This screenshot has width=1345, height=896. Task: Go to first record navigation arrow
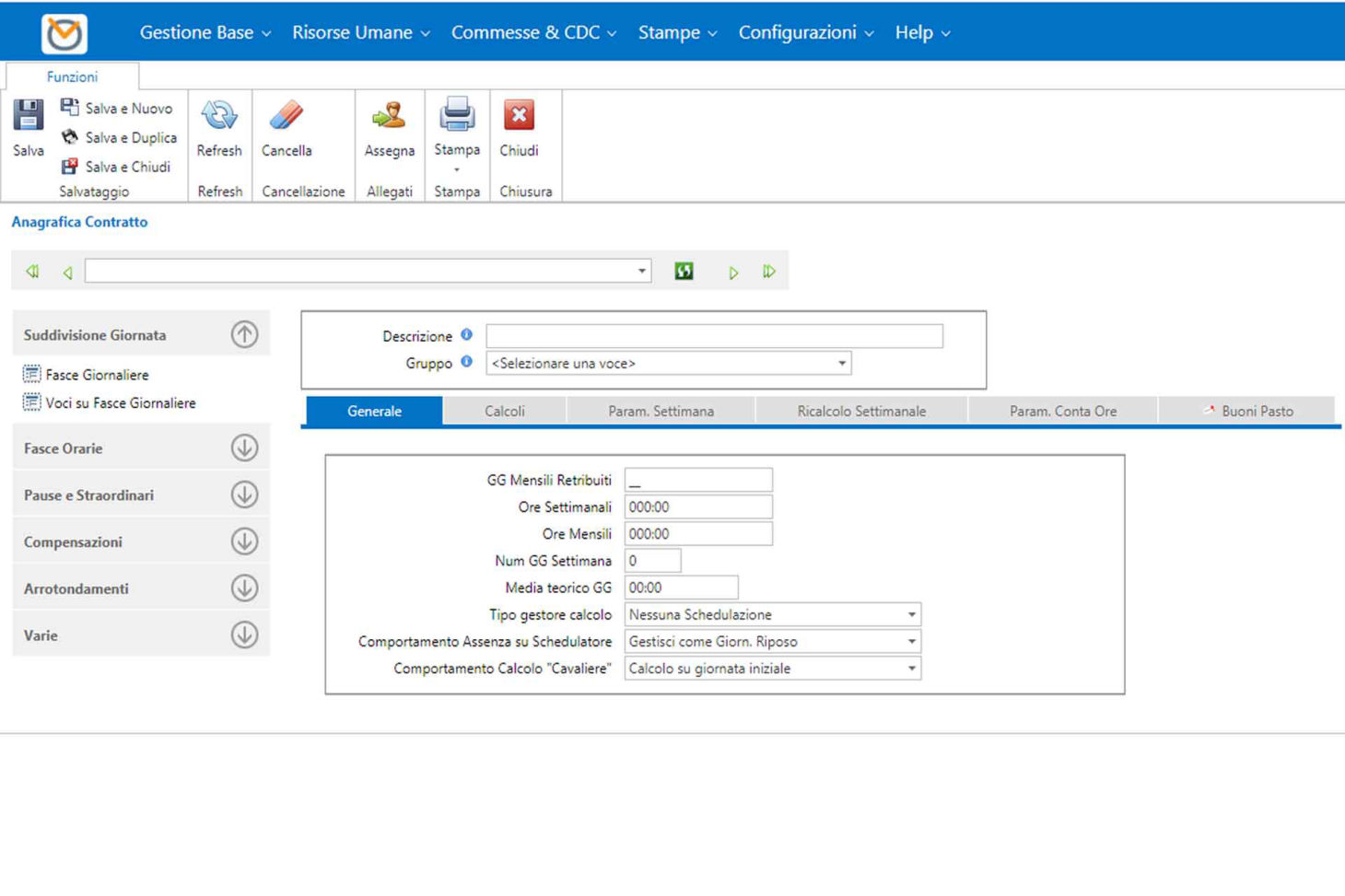click(x=33, y=272)
